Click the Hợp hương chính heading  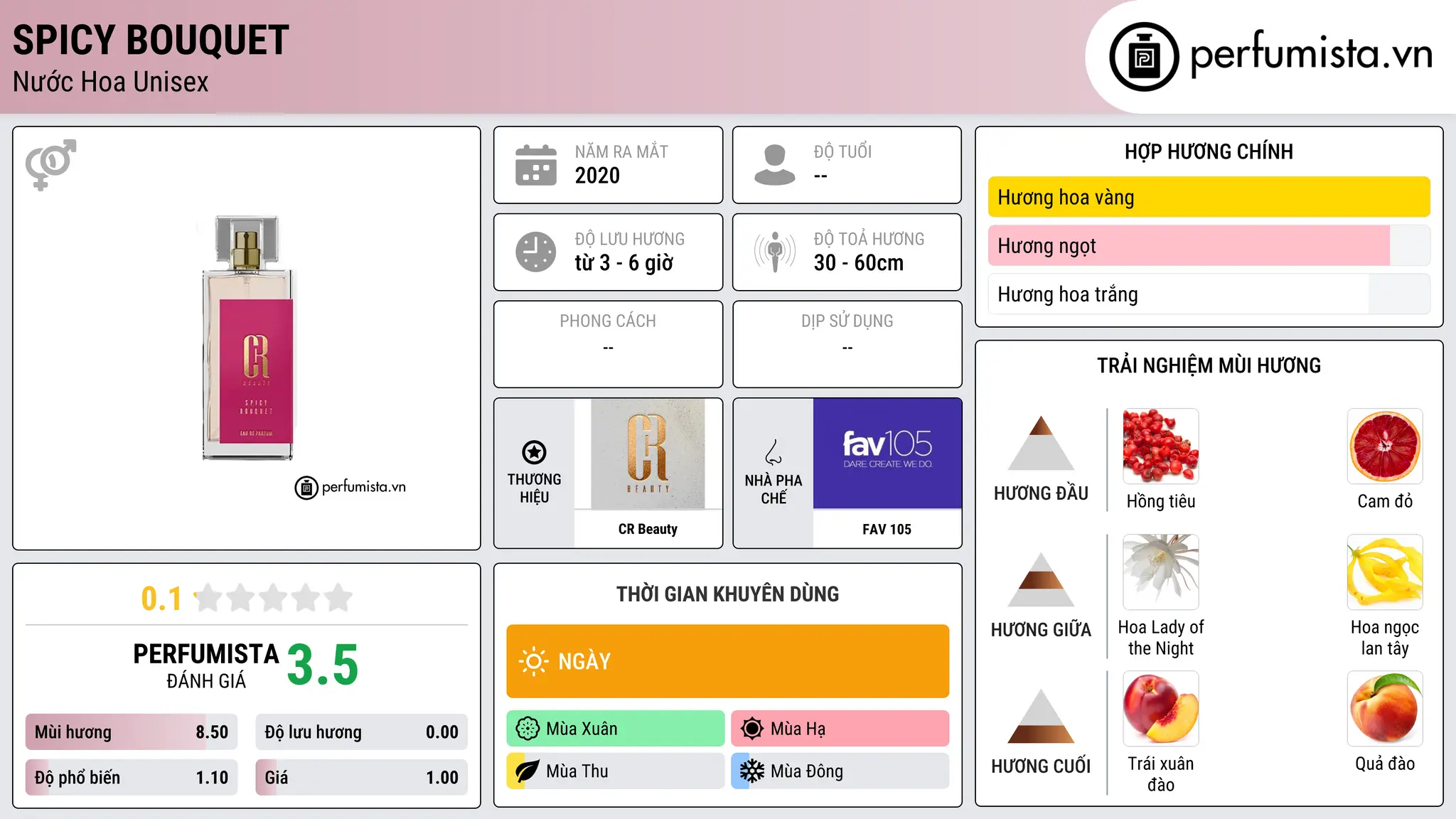[1209, 151]
